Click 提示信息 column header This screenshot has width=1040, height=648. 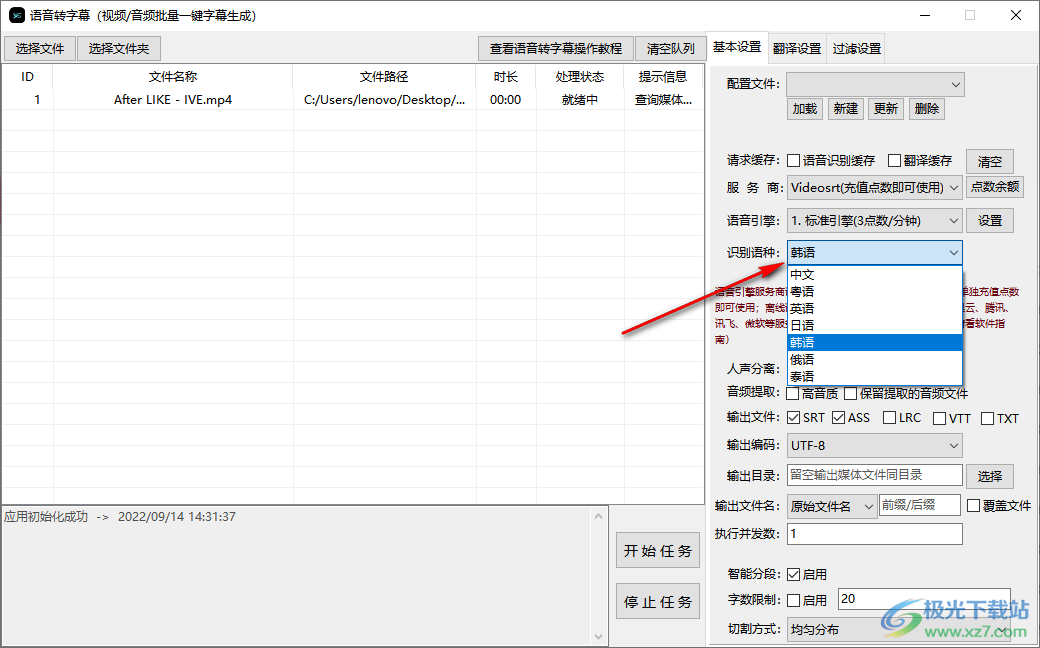point(663,77)
